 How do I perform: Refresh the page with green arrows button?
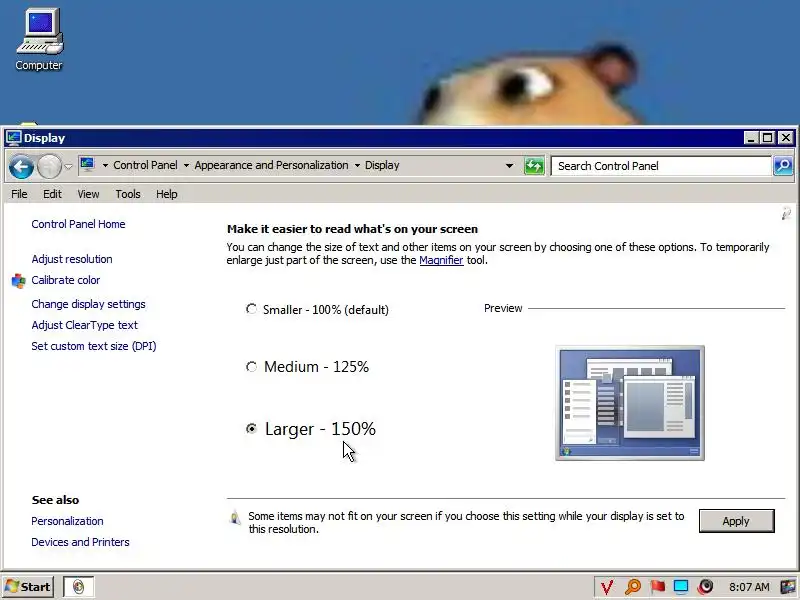(534, 166)
